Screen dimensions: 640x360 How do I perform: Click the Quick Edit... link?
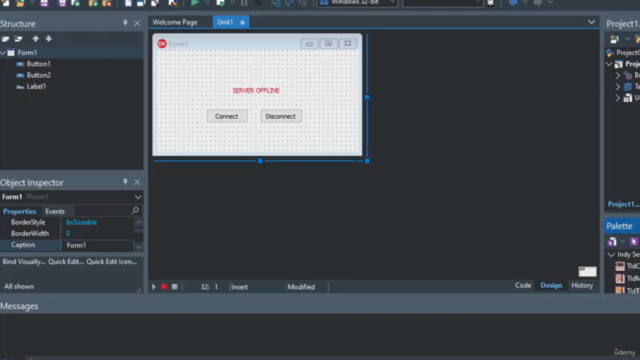(66, 262)
